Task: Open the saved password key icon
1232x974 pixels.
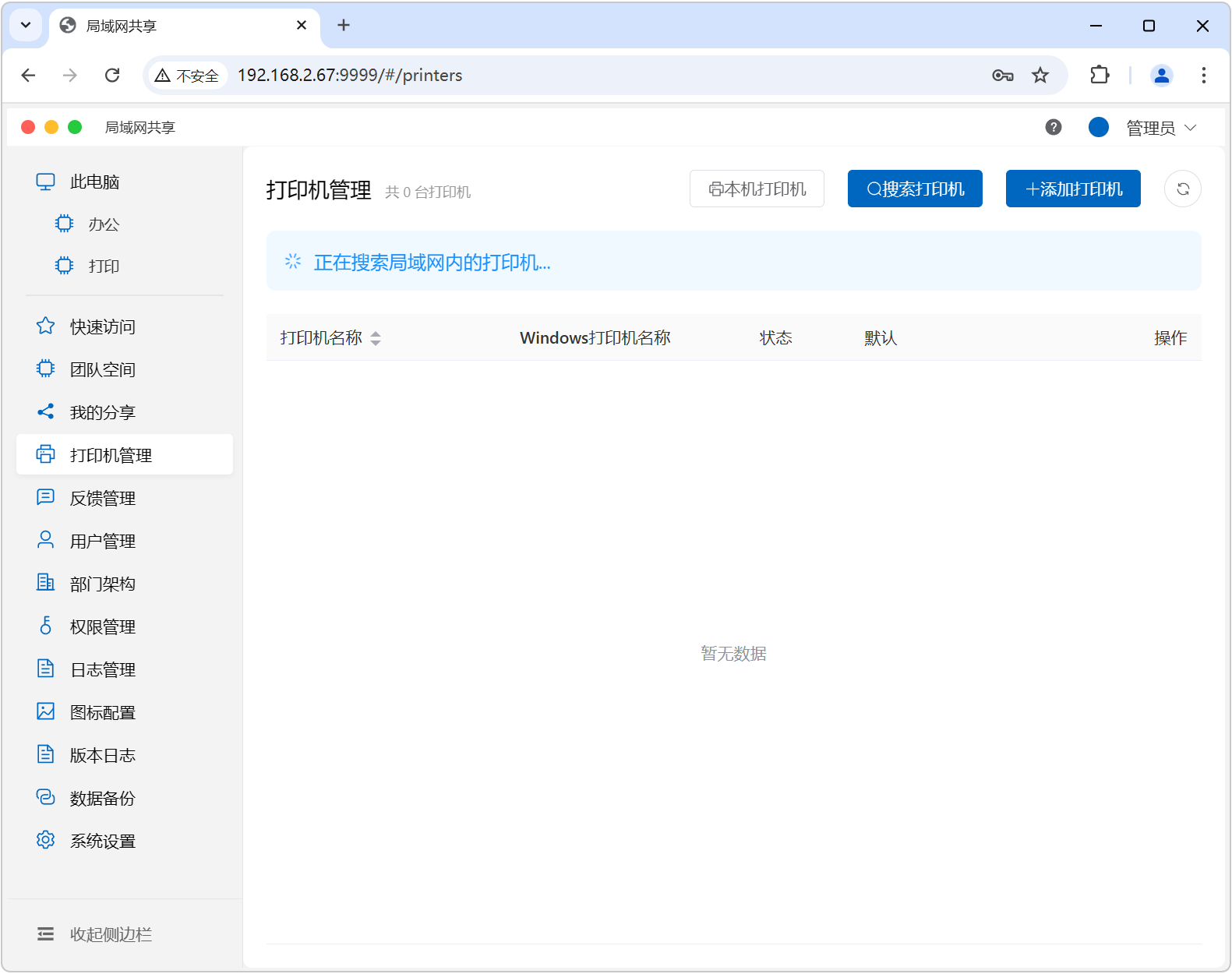Action: [1003, 75]
